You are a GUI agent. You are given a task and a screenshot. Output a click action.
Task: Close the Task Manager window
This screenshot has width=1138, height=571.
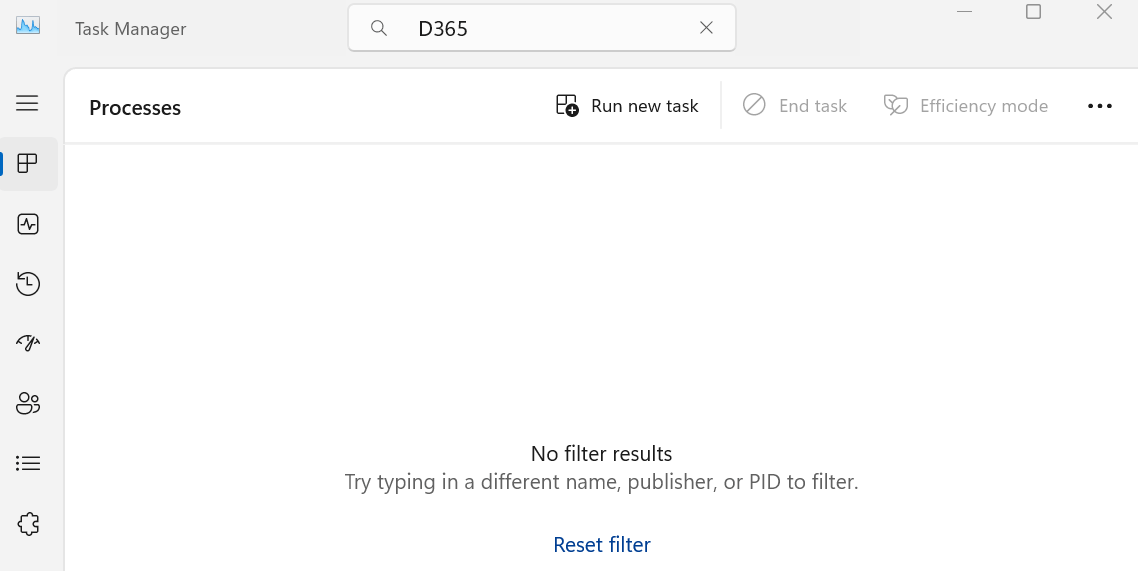(x=1104, y=12)
